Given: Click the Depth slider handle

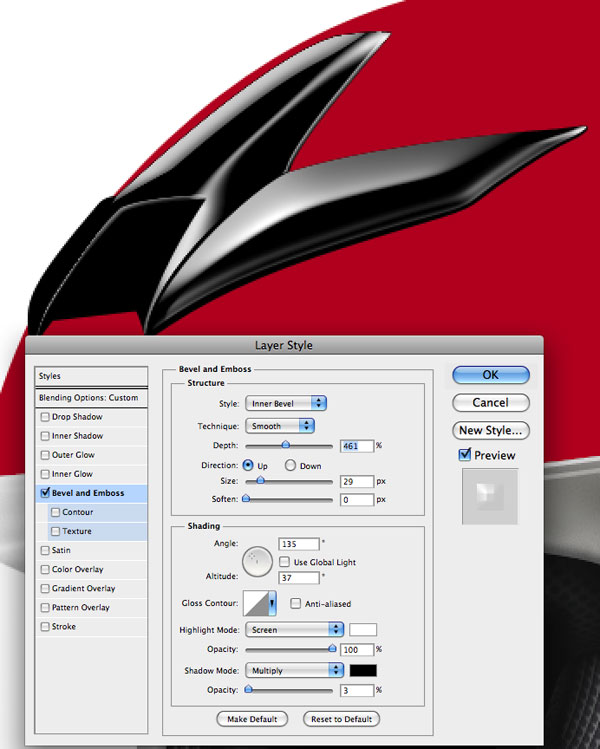Looking at the screenshot, I should (x=286, y=445).
